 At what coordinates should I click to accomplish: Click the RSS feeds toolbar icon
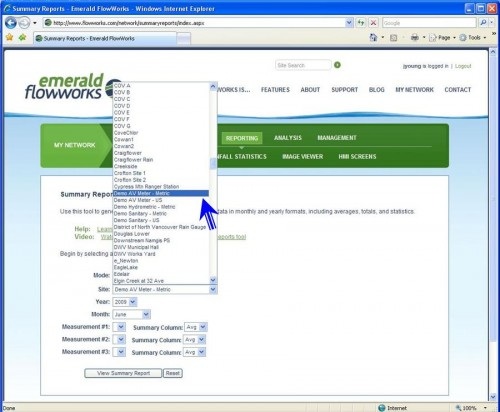tap(393, 38)
